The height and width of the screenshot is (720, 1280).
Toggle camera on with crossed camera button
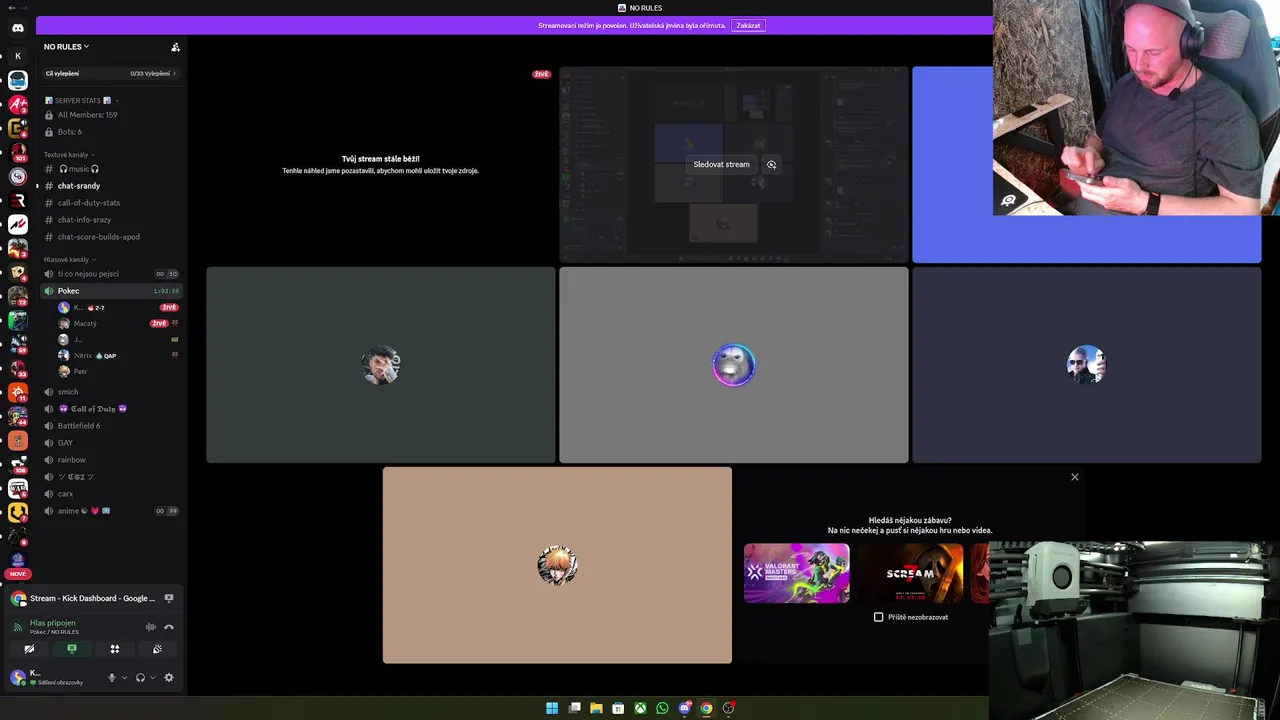[29, 649]
